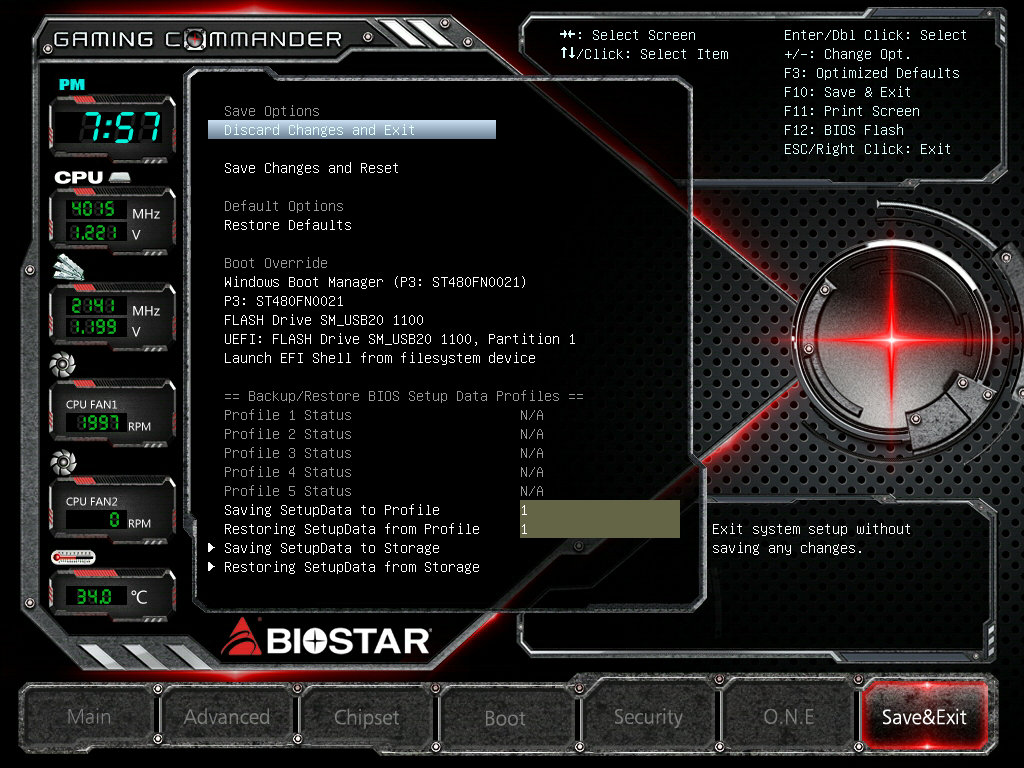The image size is (1024, 768).
Task: Boot from Windows Boot Manager entry
Action: tap(375, 282)
